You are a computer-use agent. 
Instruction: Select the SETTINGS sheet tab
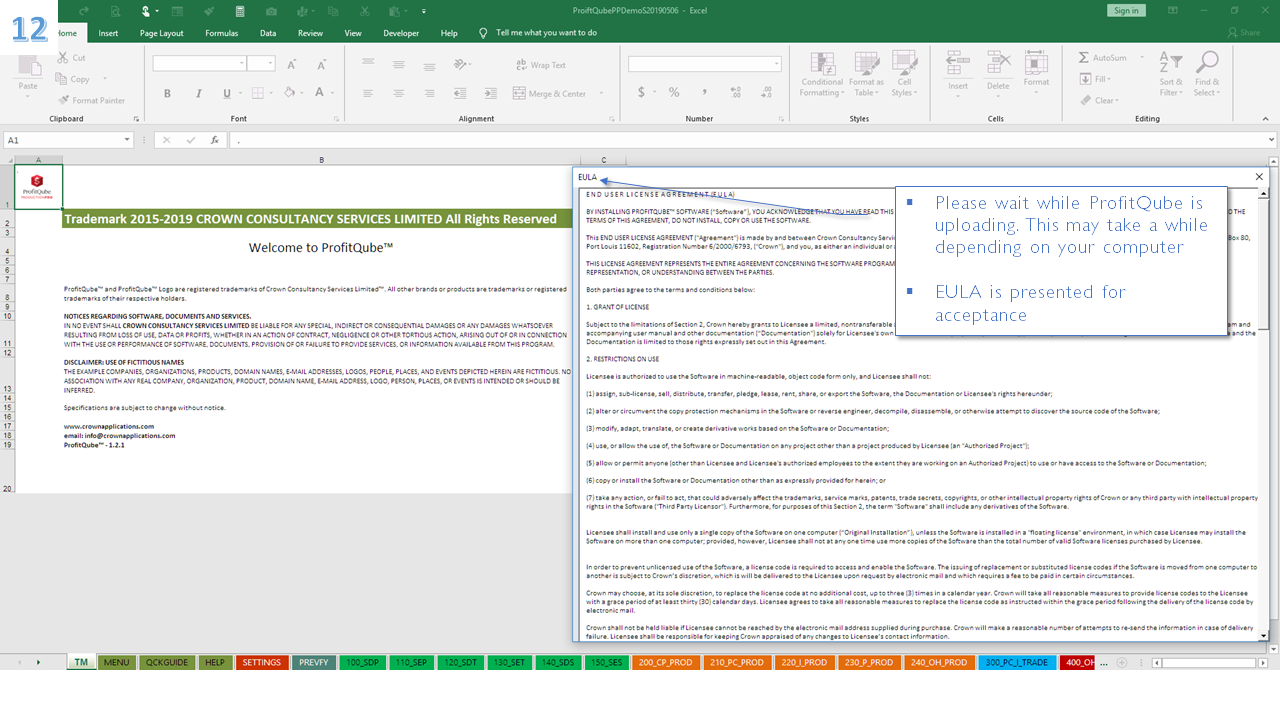[x=262, y=662]
